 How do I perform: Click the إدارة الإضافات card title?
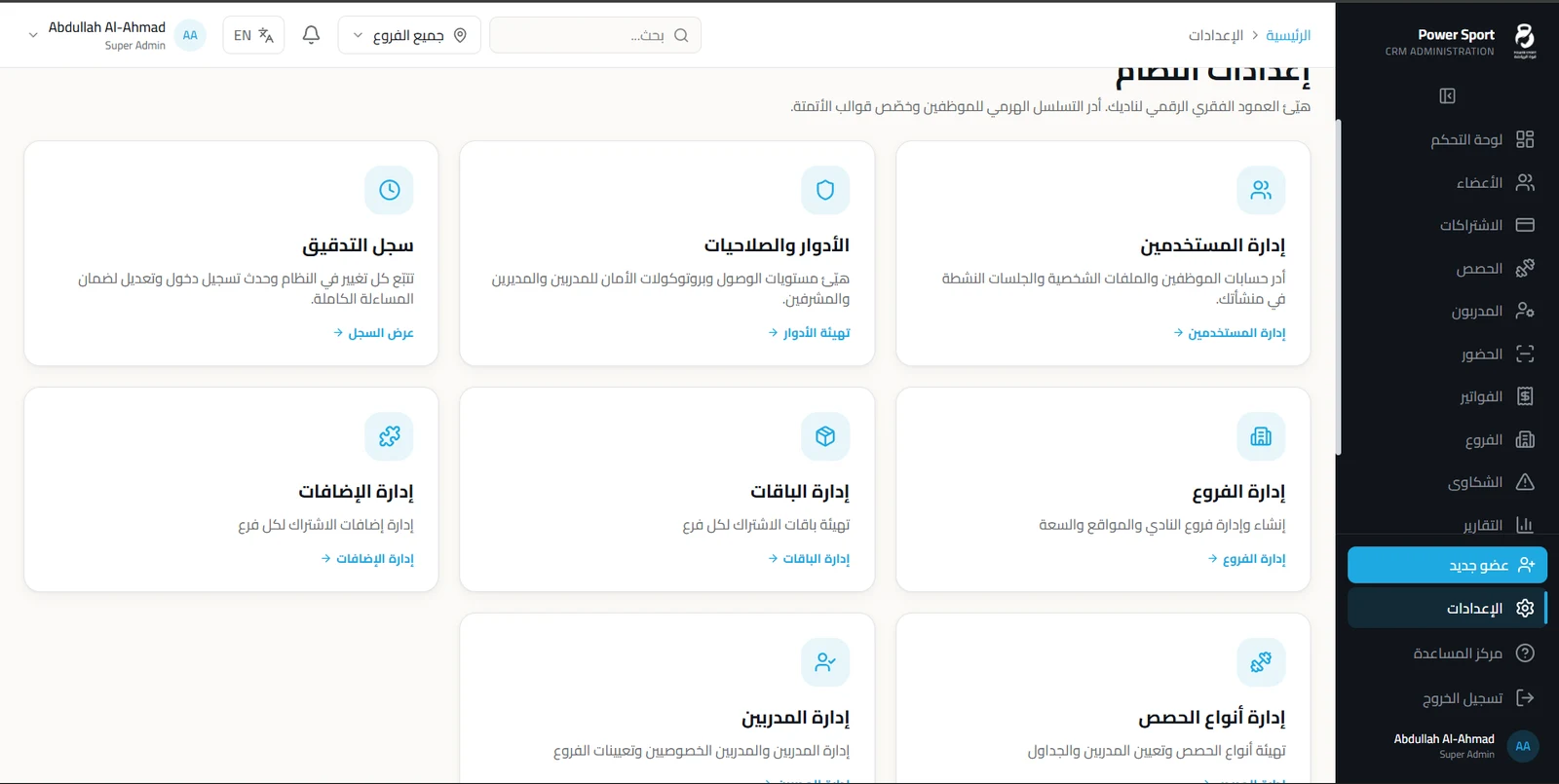(x=356, y=492)
